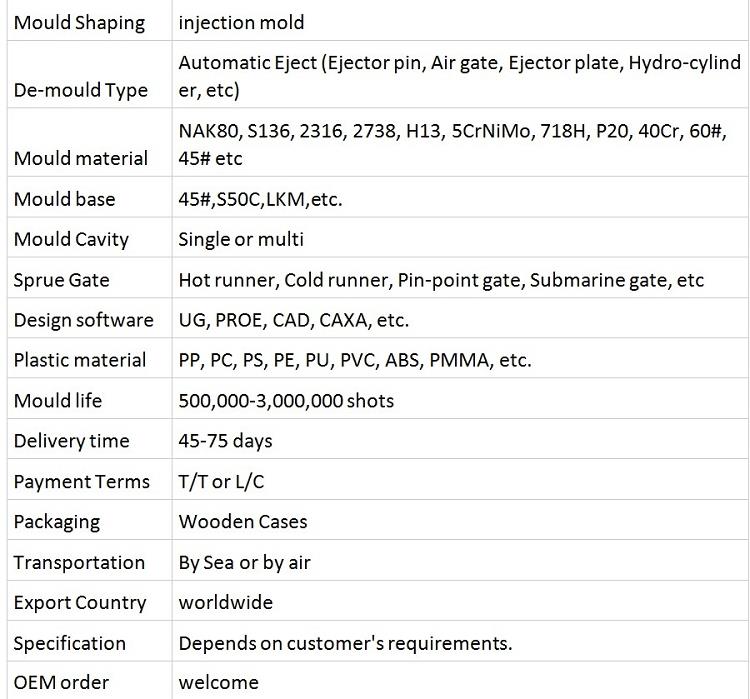Screen dimensions: 750x699
Task: Select the Plastic material label cell
Action: point(89,358)
